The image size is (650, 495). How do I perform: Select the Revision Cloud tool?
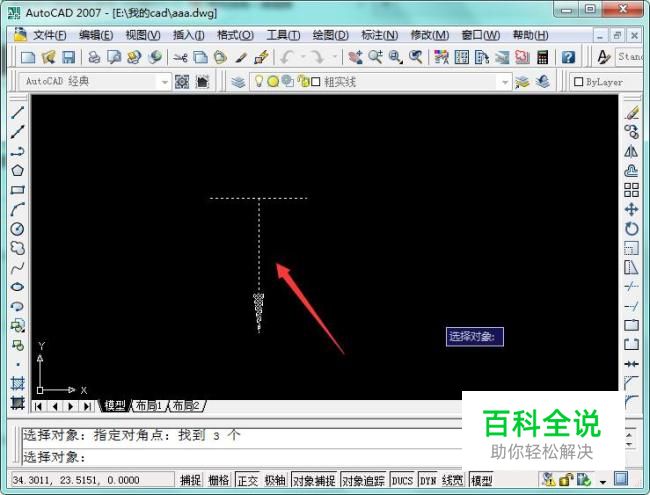point(17,248)
